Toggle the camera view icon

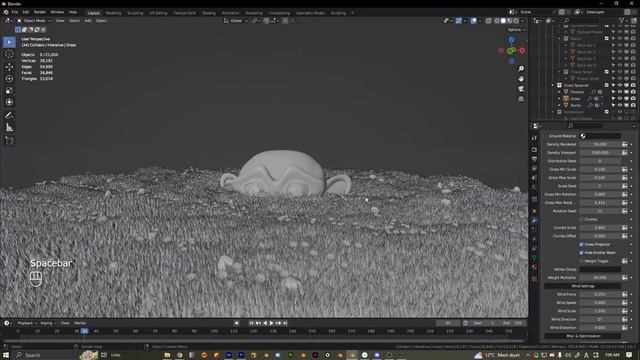click(521, 89)
